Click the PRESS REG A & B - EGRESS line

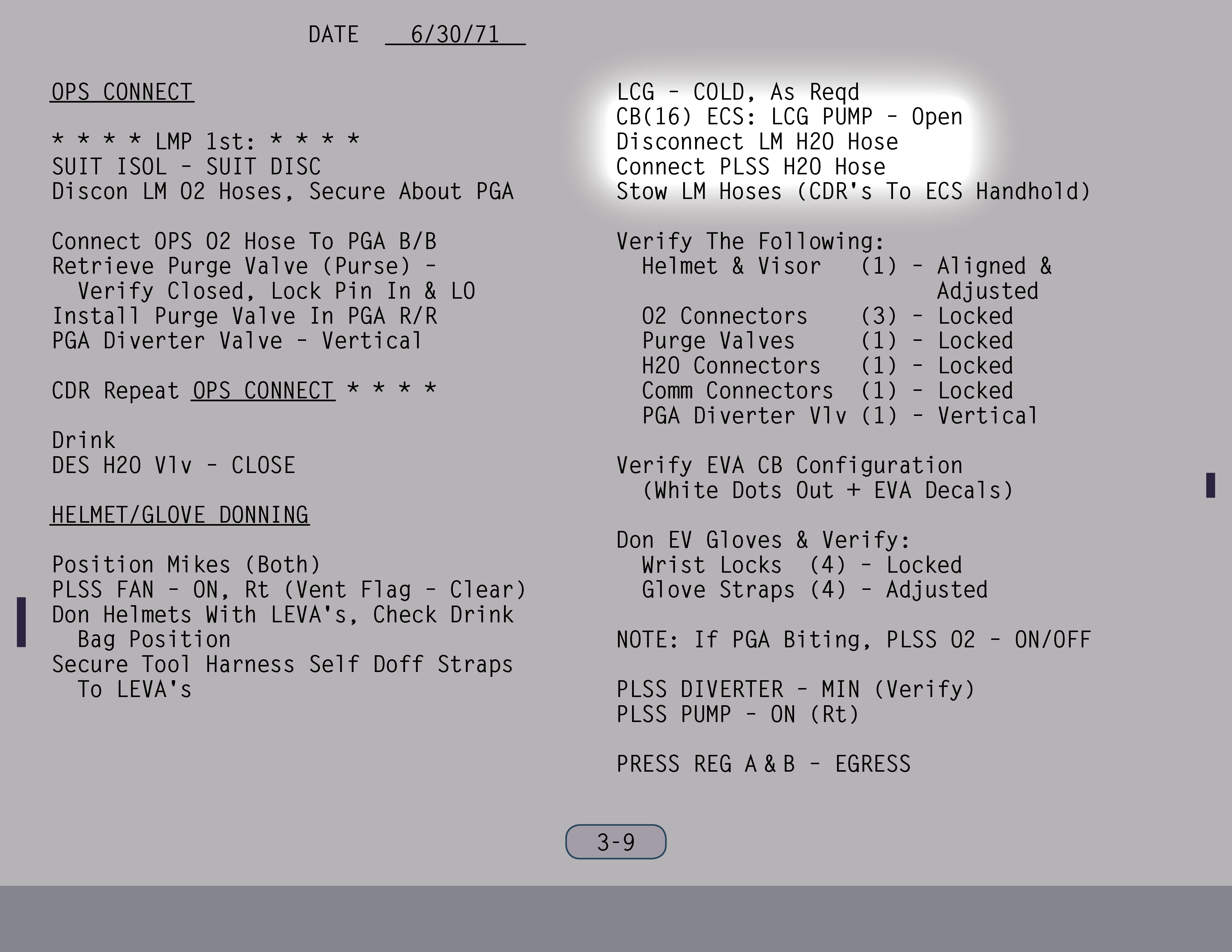click(x=763, y=764)
